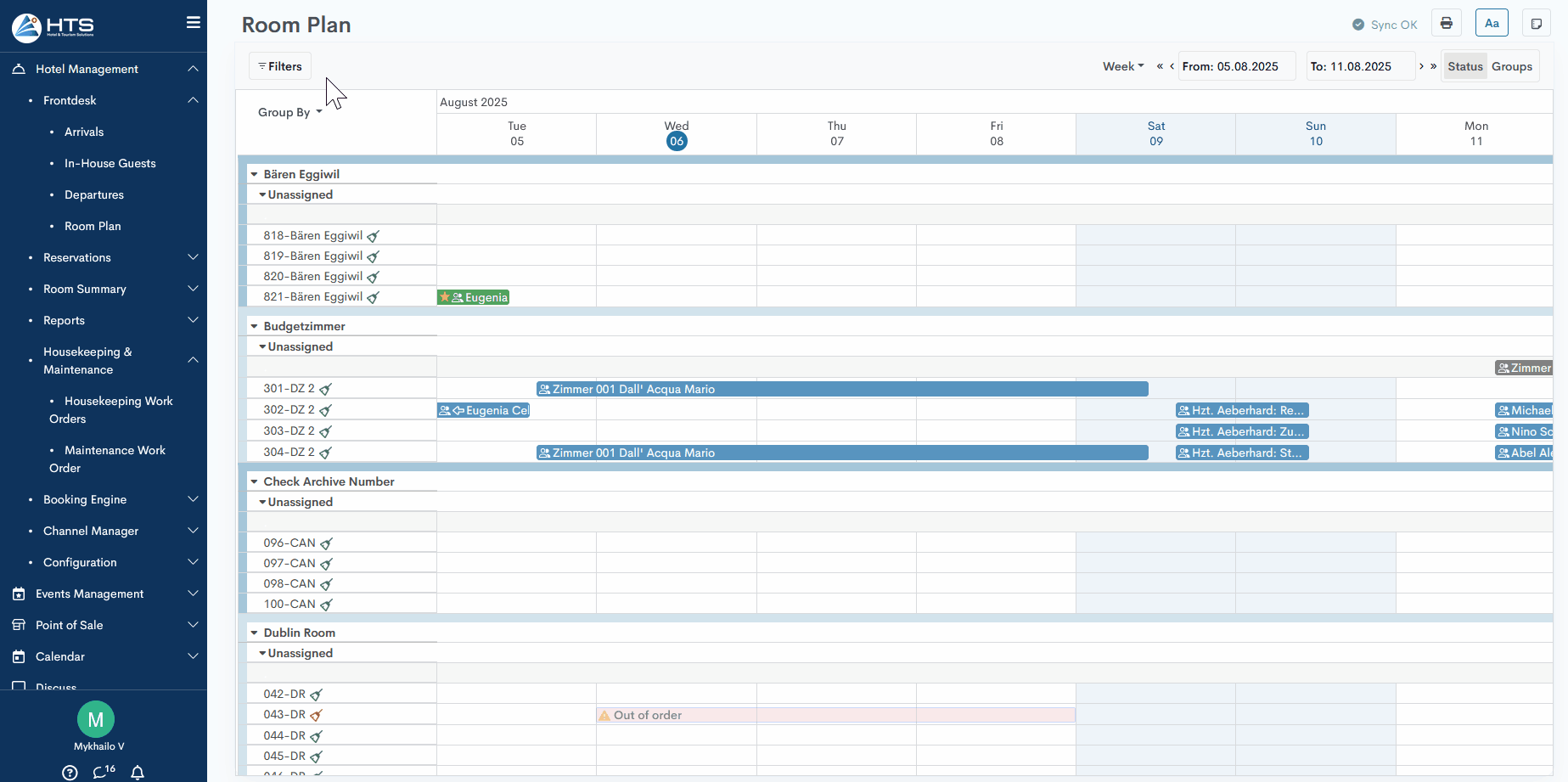Click the Aa font size icon
This screenshot has height=782, width=1568.
[x=1492, y=24]
